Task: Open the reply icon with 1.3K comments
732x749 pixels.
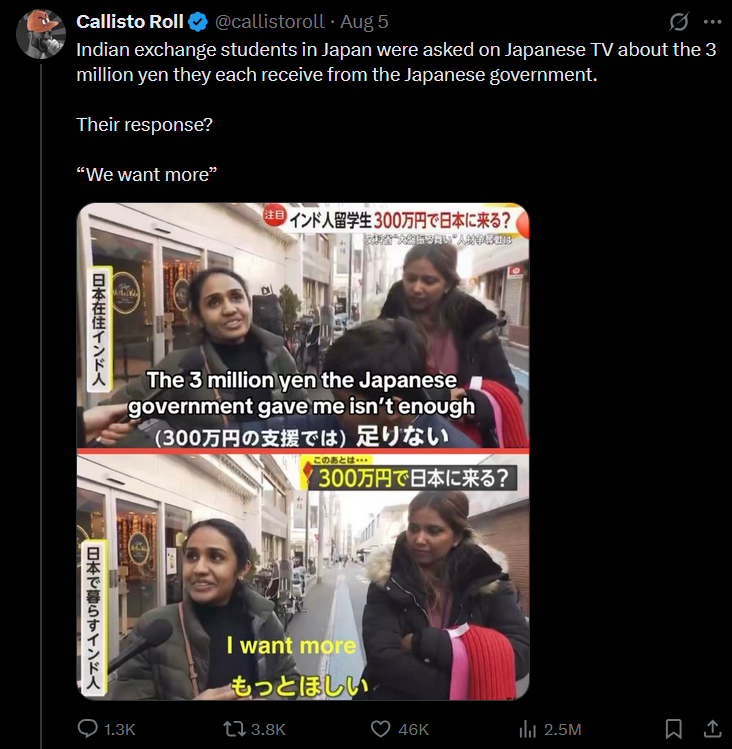Action: click(87, 729)
